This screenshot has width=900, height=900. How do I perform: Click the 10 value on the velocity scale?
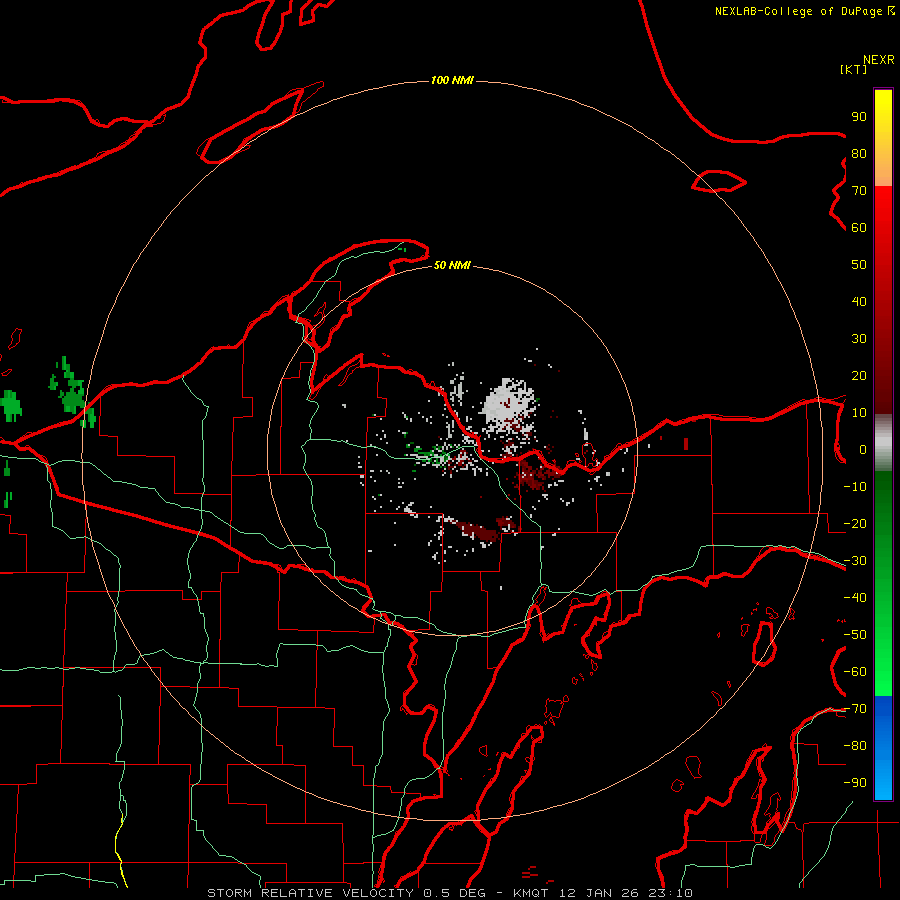(x=859, y=413)
